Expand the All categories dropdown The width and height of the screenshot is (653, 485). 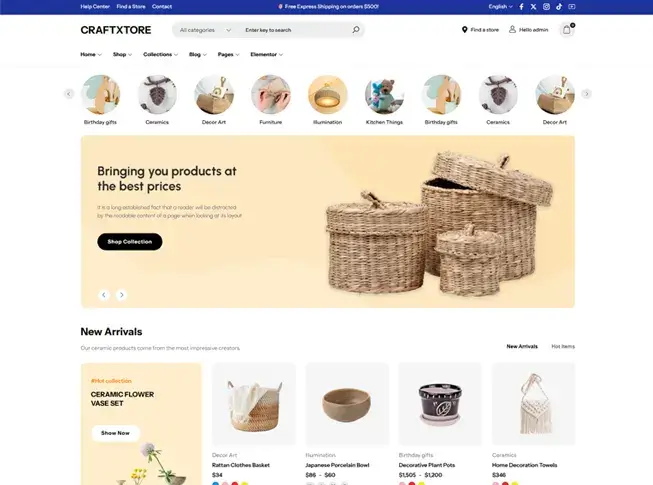coord(205,30)
